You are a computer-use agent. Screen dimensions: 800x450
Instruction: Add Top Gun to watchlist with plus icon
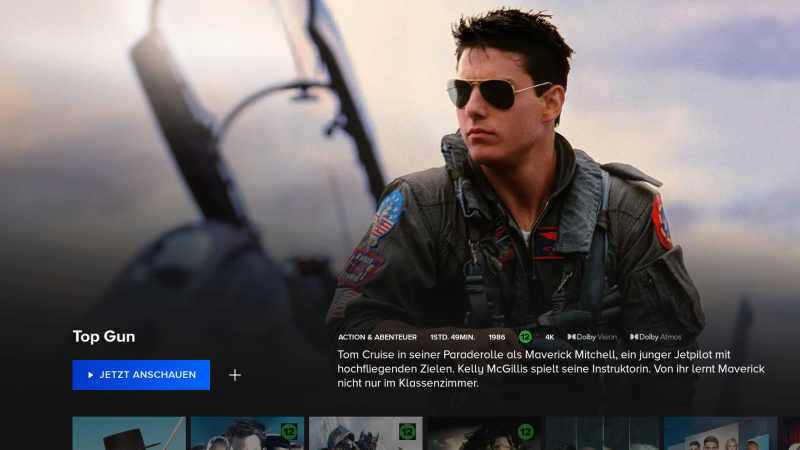[x=235, y=375]
